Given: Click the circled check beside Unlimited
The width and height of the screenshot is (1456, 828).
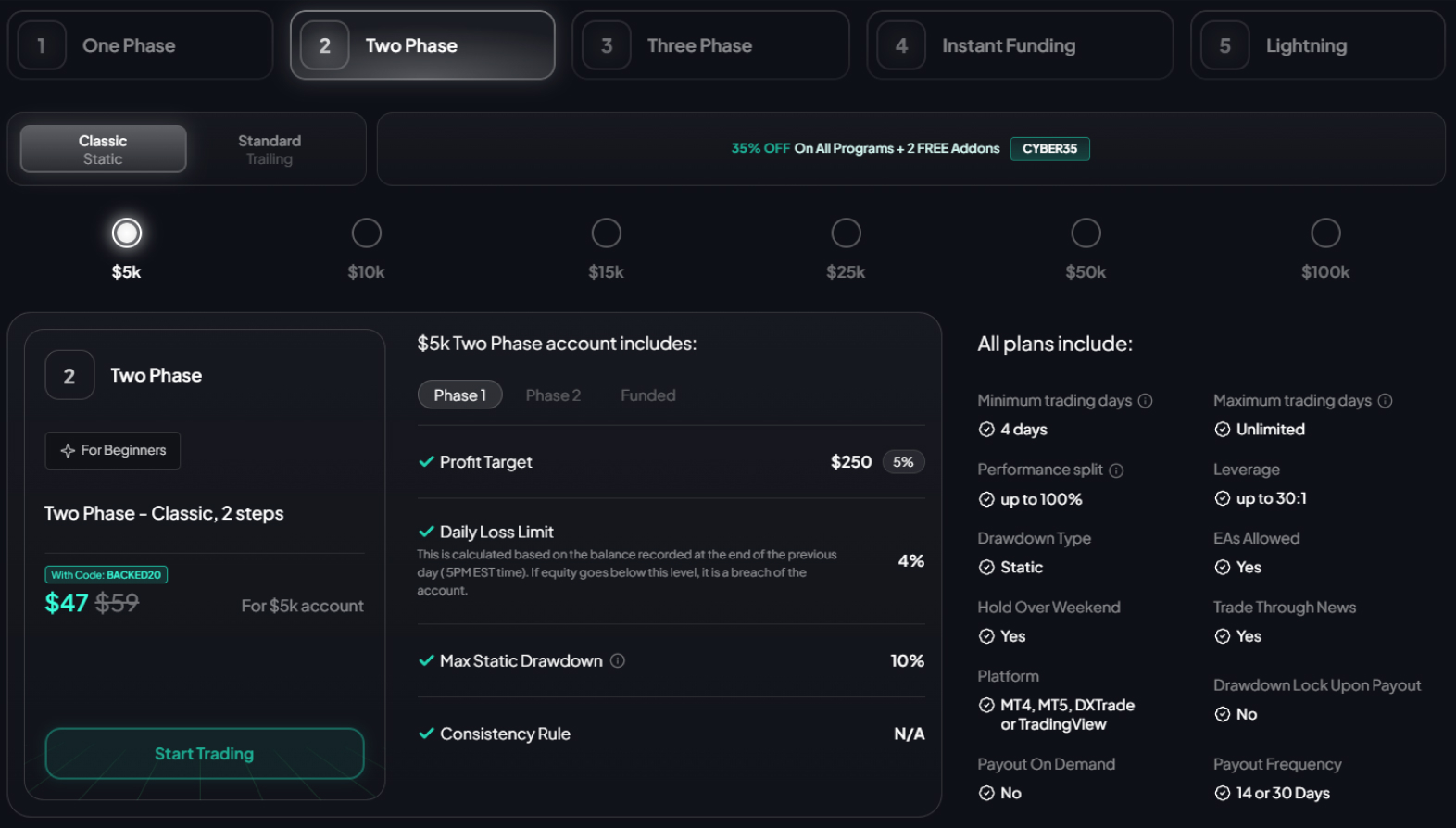Looking at the screenshot, I should [x=1223, y=430].
